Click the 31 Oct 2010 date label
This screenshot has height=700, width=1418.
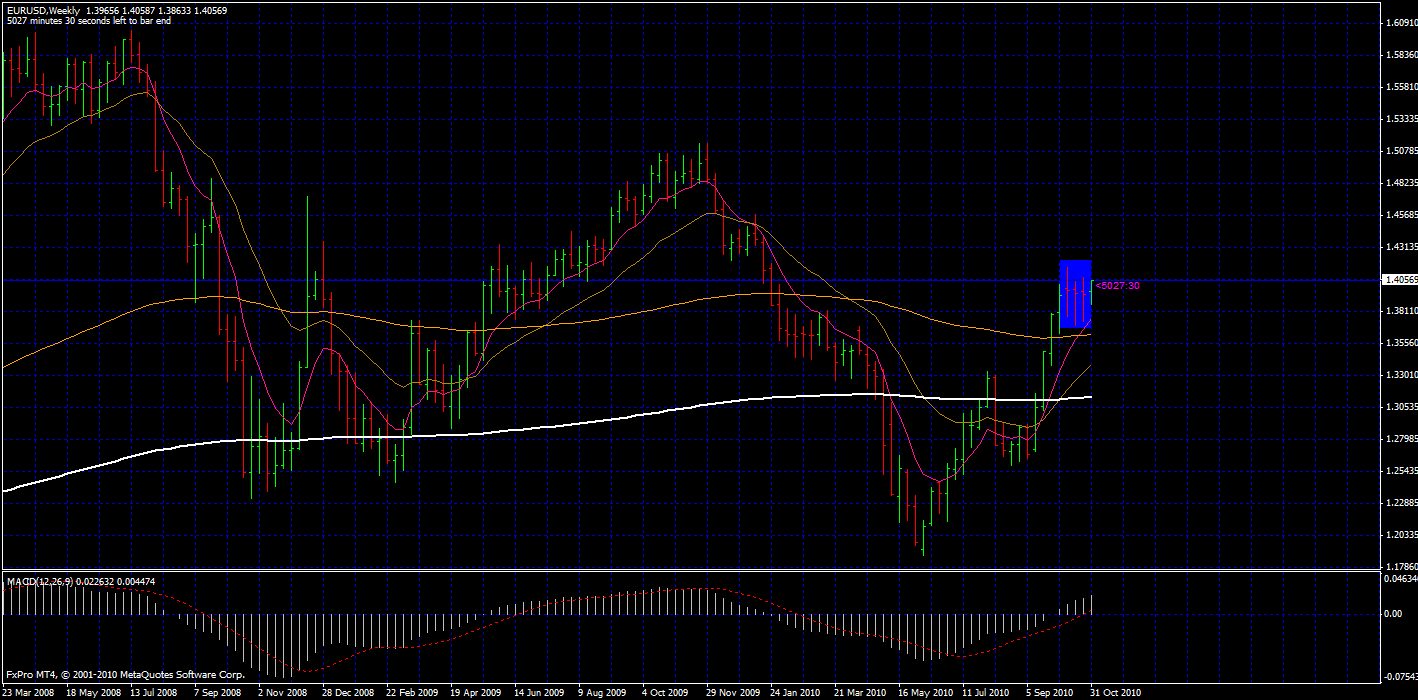(x=1114, y=692)
